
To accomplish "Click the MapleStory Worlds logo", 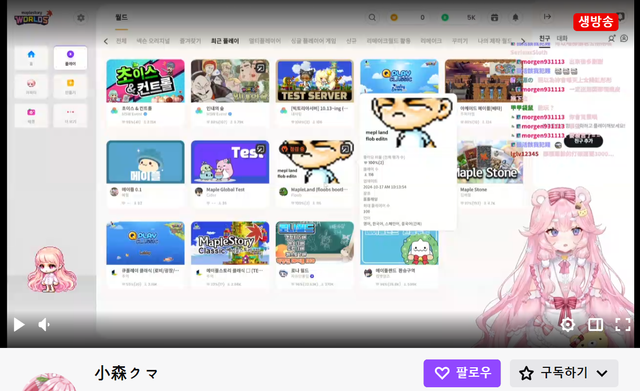I will (33, 18).
